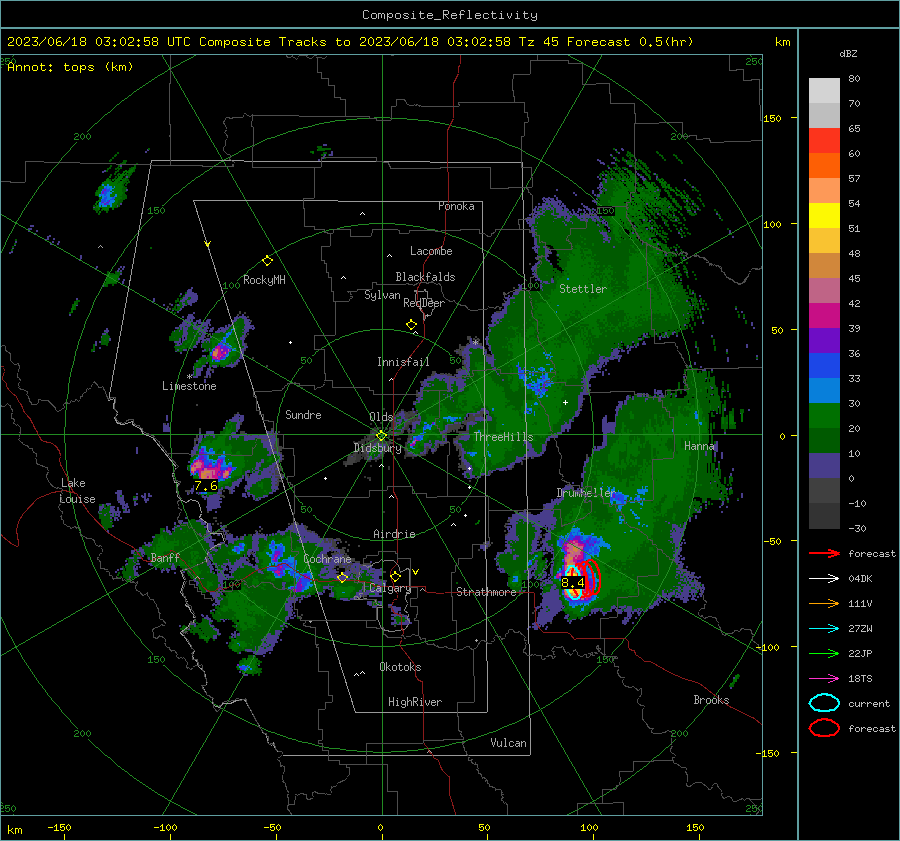Click the Brooks town label

pos(711,700)
